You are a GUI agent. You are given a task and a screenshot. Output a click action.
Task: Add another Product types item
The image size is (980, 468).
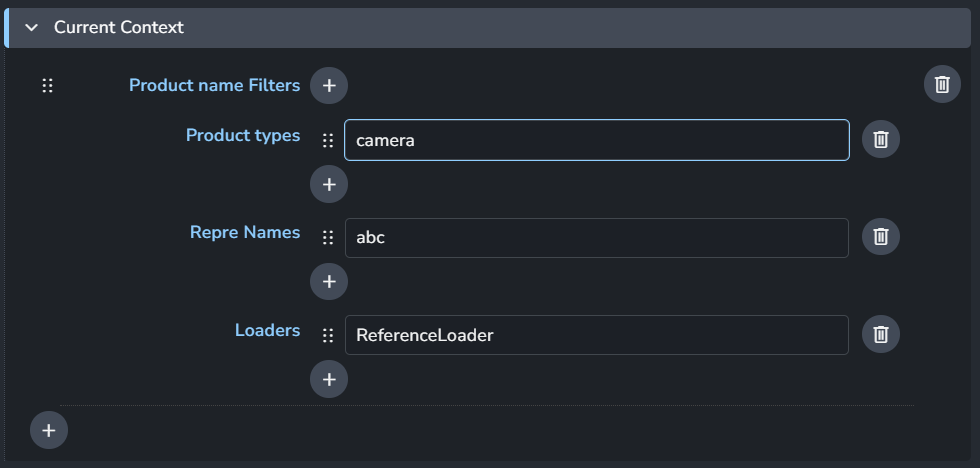pos(329,184)
